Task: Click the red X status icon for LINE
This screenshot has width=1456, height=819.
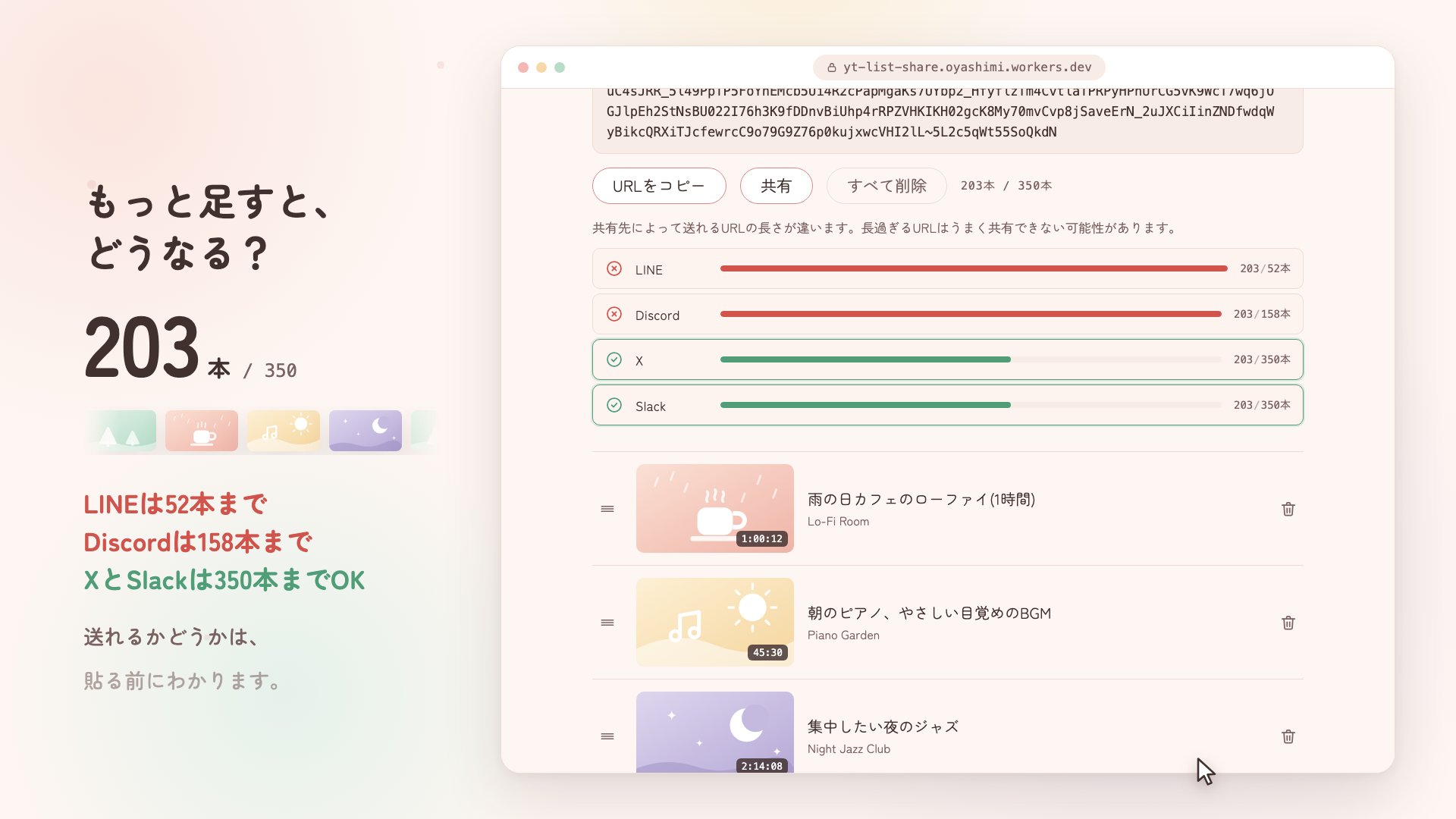Action: click(614, 268)
